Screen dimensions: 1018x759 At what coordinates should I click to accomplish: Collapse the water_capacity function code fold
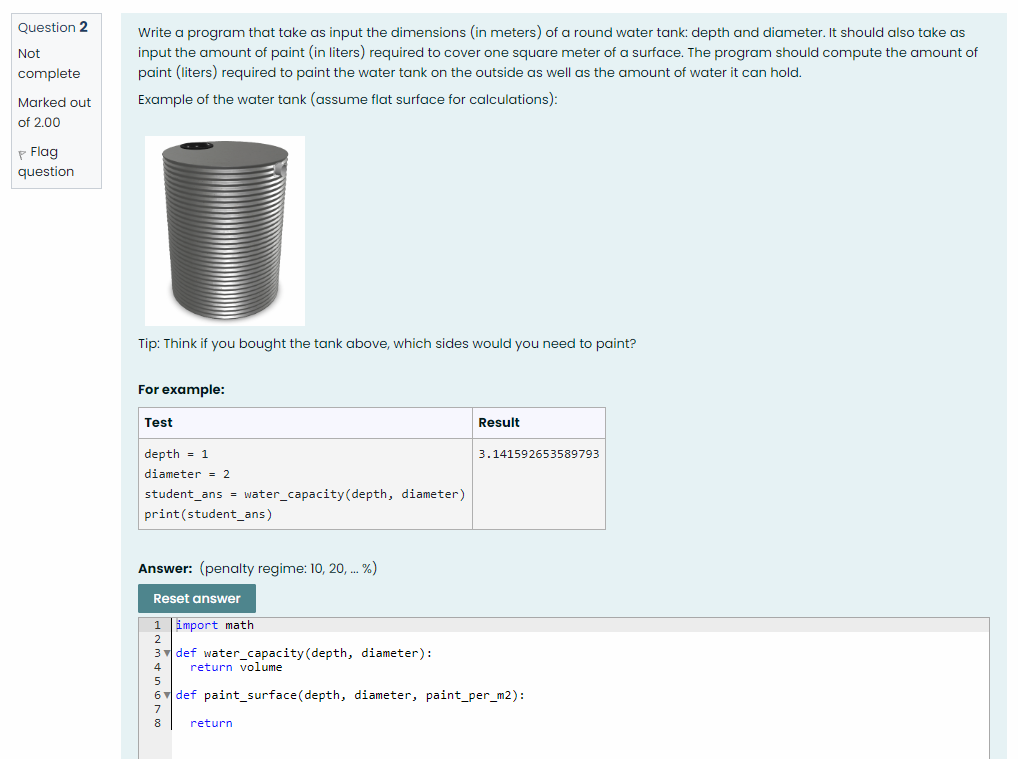point(167,652)
